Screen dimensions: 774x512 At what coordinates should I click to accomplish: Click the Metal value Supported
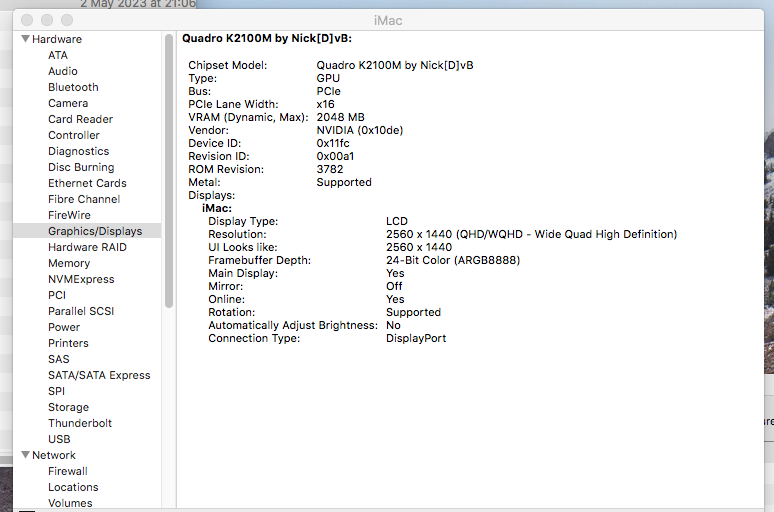tap(344, 182)
